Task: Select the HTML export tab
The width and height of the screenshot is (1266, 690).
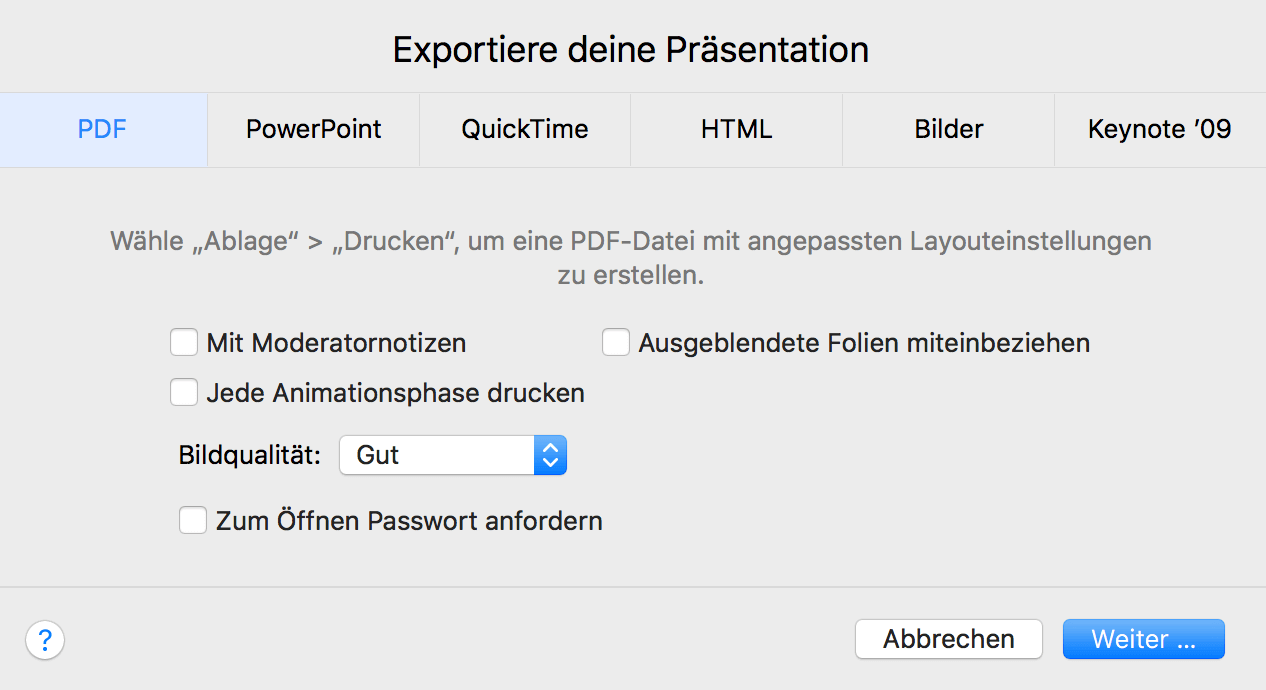Action: point(735,129)
